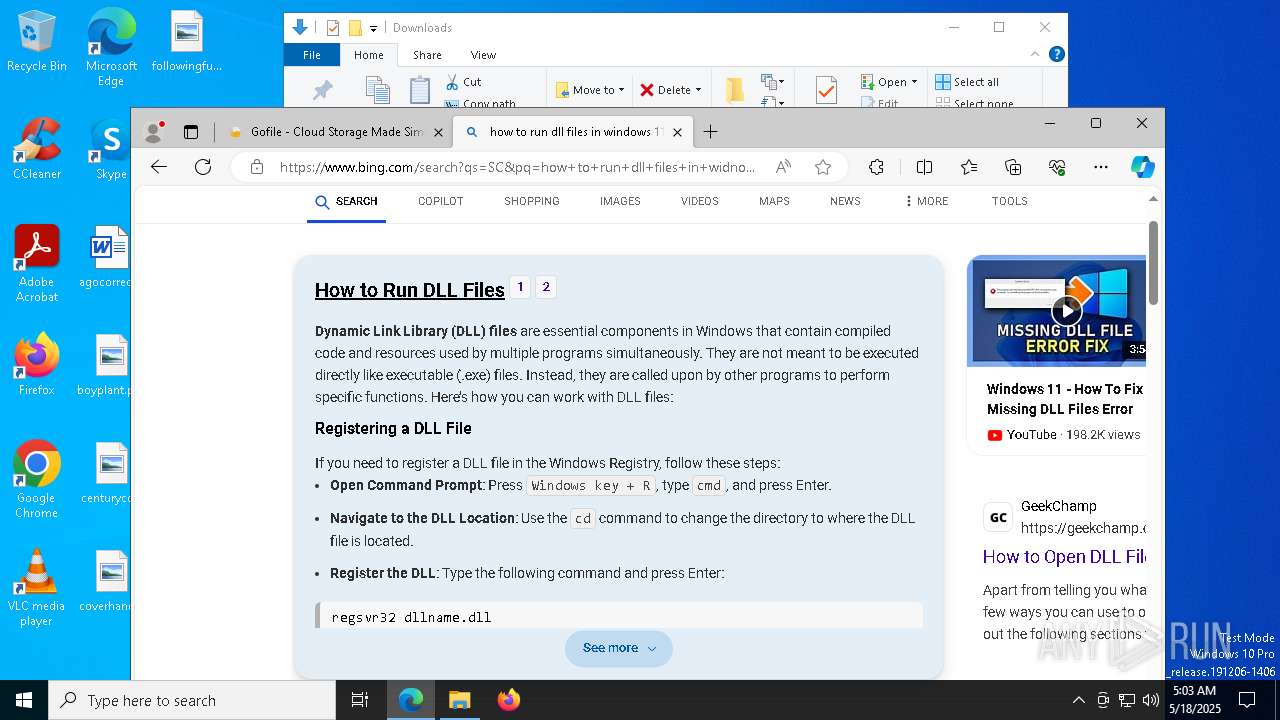The height and width of the screenshot is (720, 1280).
Task: Open View tab in Downloads window
Action: coord(483,55)
